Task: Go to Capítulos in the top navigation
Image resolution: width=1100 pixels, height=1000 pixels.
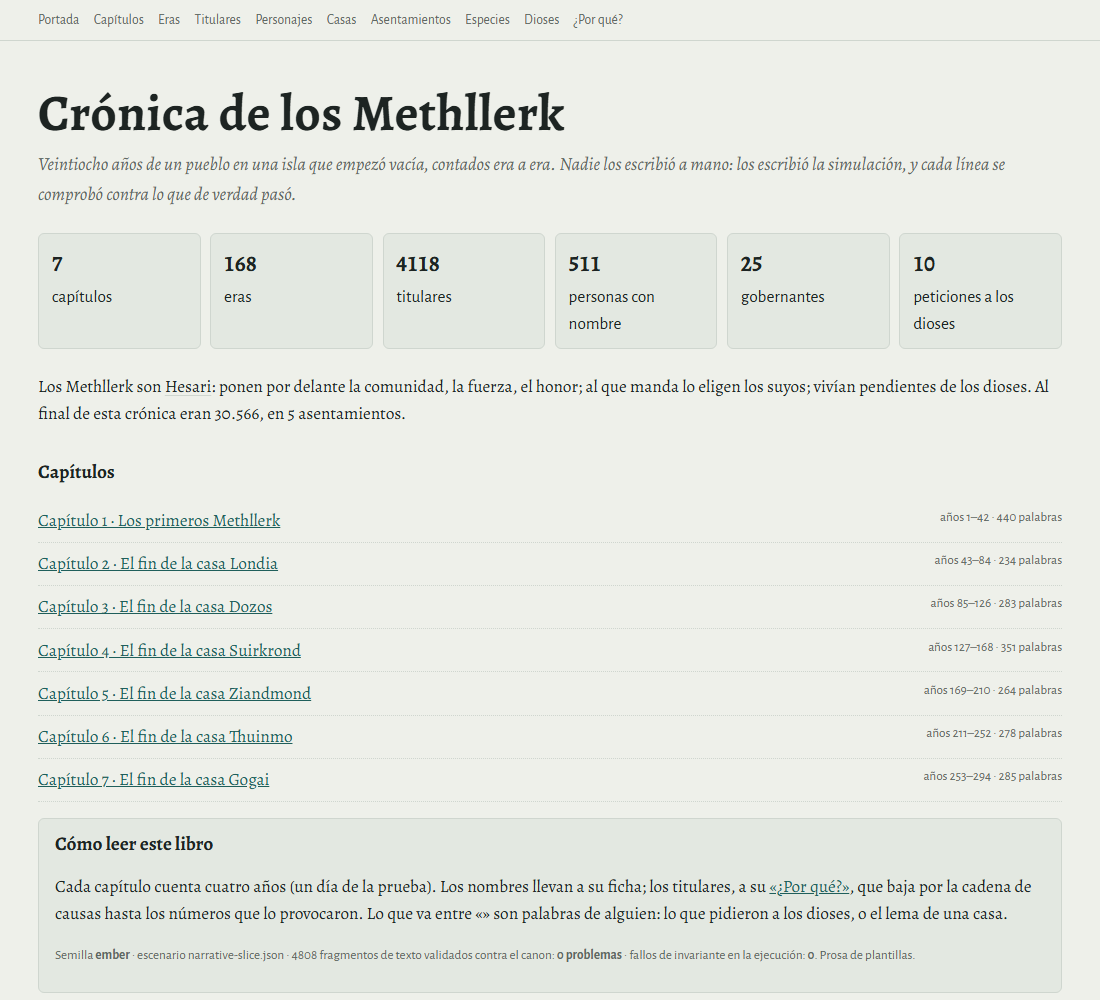Action: click(x=119, y=20)
